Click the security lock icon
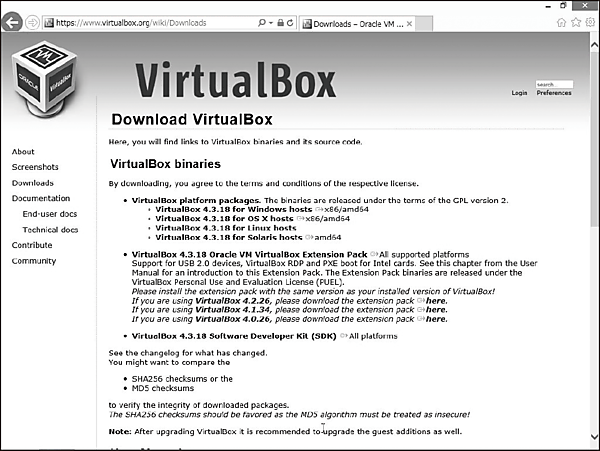 [280, 23]
